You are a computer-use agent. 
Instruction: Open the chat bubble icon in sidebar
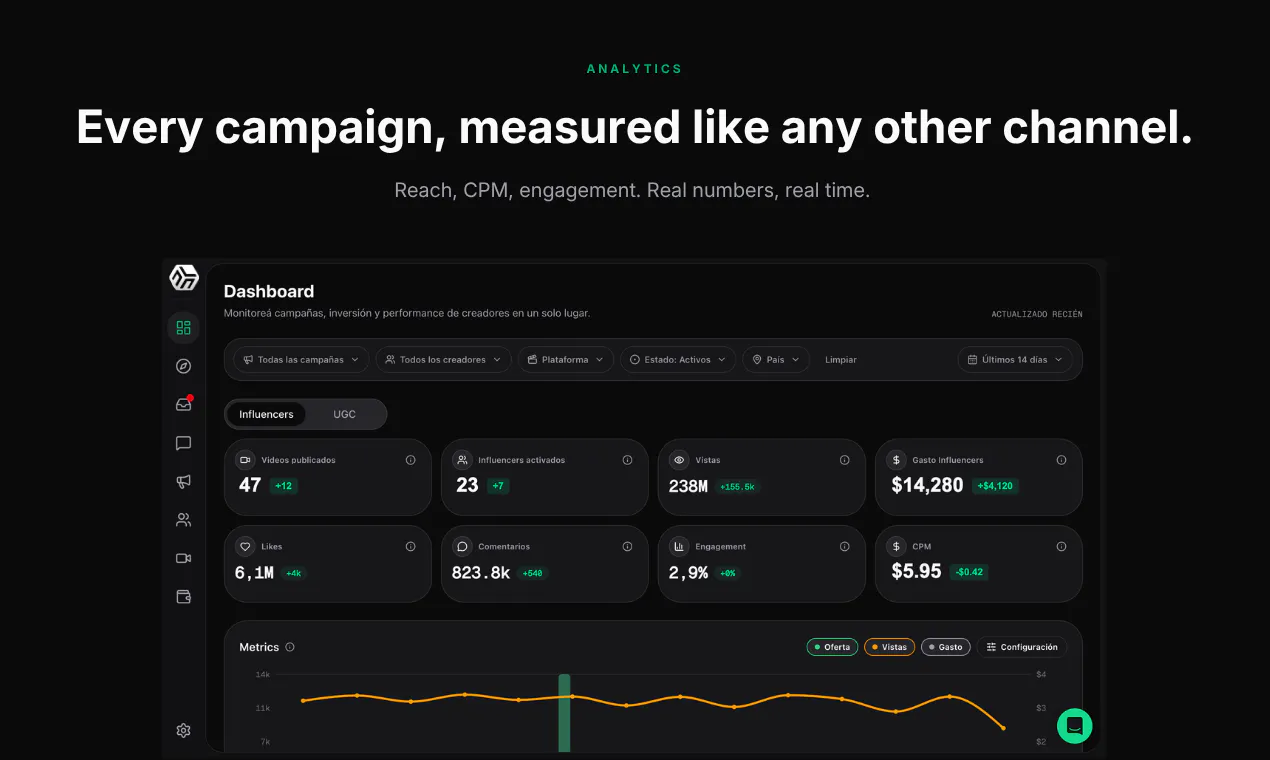click(183, 443)
